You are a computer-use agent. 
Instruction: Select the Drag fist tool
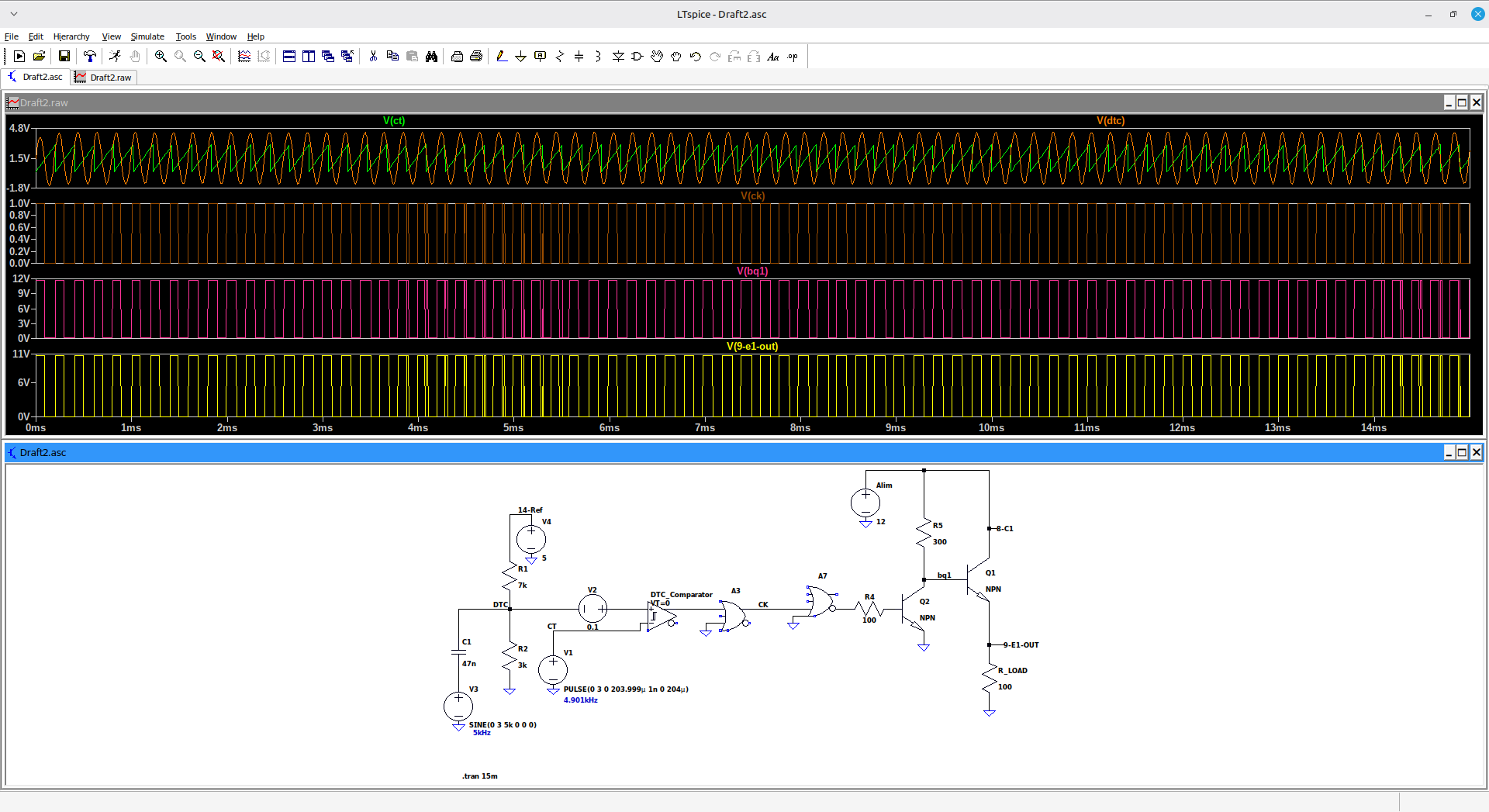[x=676, y=57]
